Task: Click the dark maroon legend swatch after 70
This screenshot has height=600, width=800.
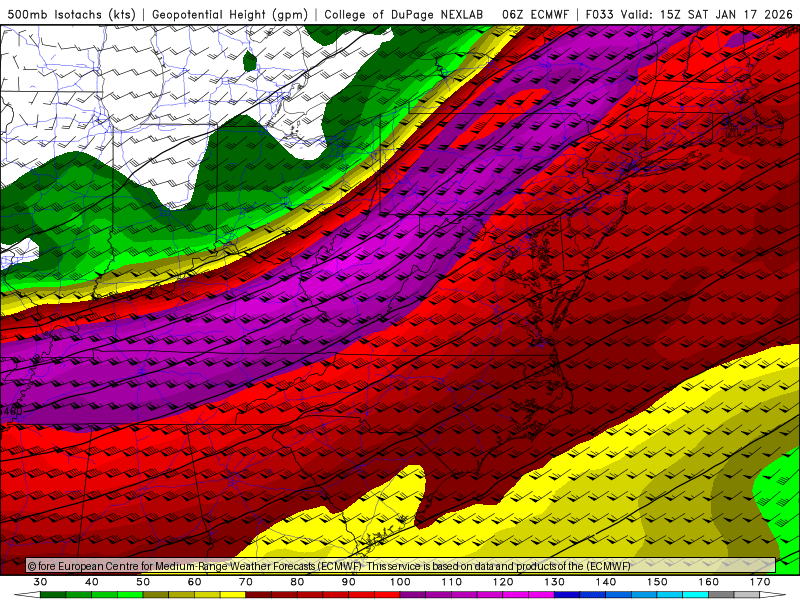Action: [259, 595]
